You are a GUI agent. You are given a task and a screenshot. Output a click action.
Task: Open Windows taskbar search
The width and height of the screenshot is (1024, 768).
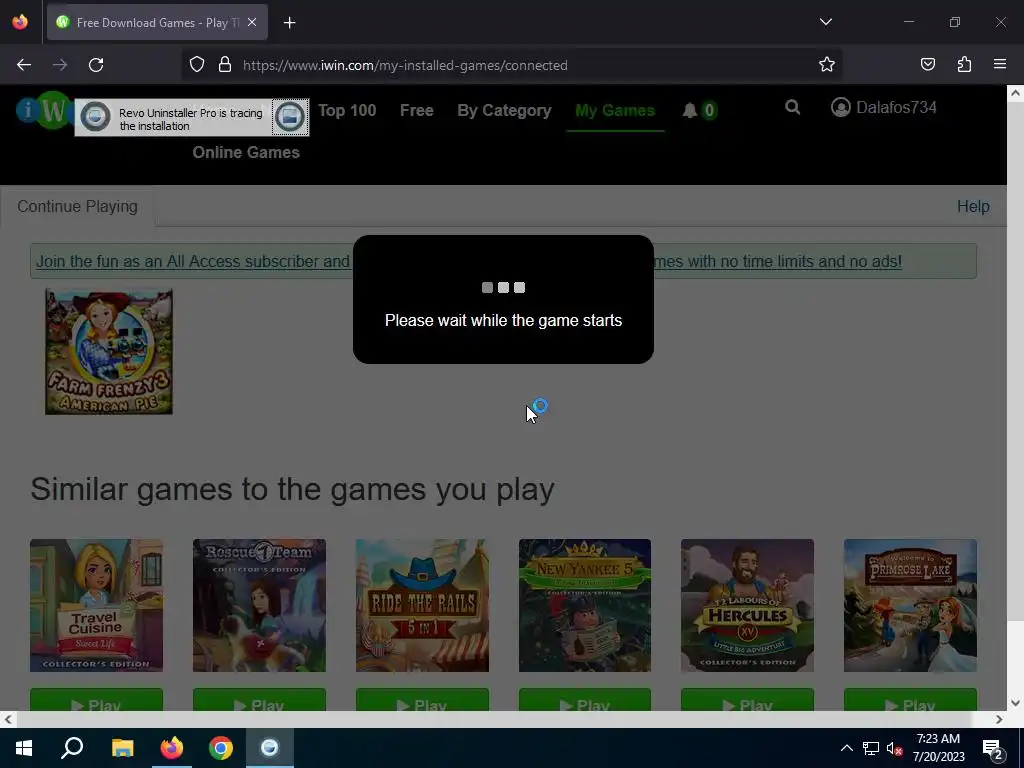(x=72, y=748)
